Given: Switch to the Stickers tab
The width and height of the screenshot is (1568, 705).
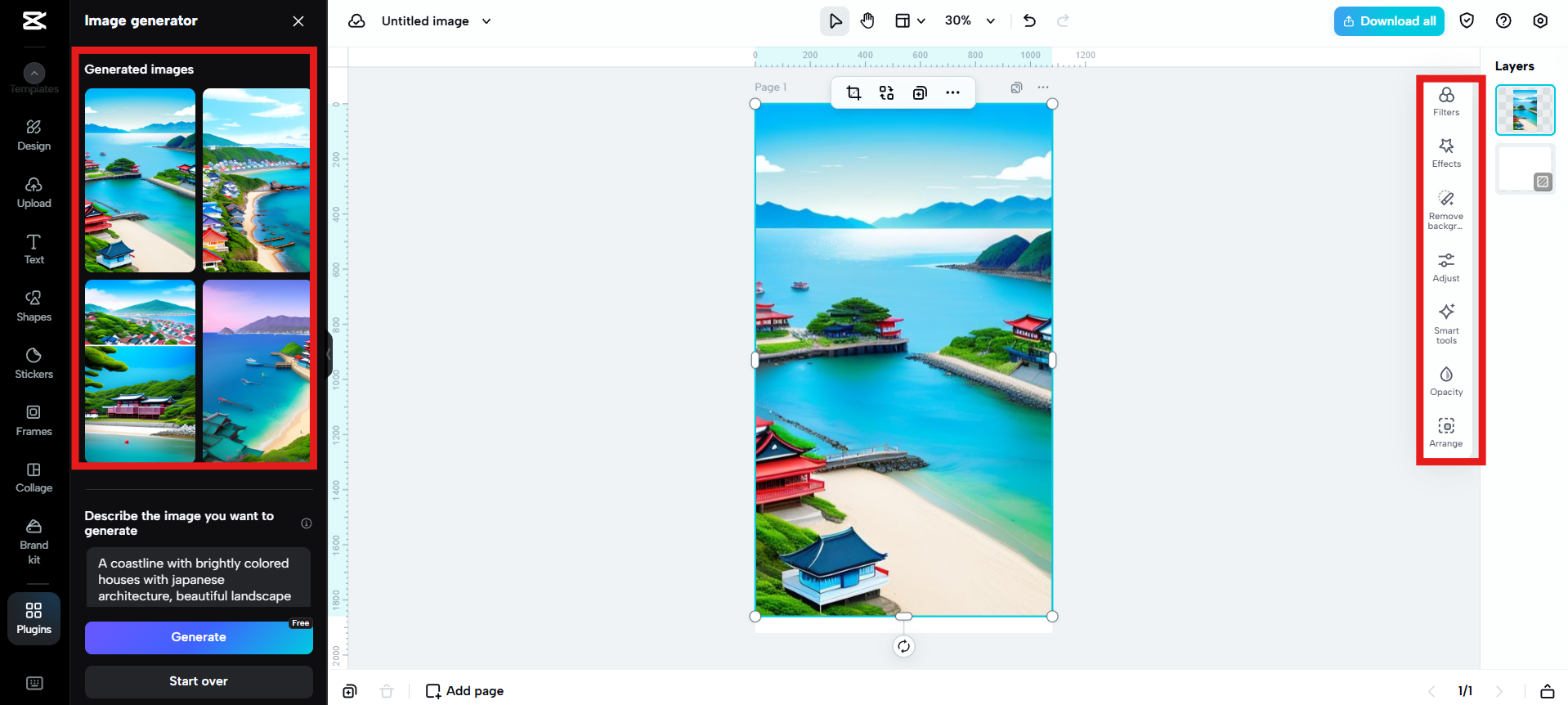Looking at the screenshot, I should [34, 362].
